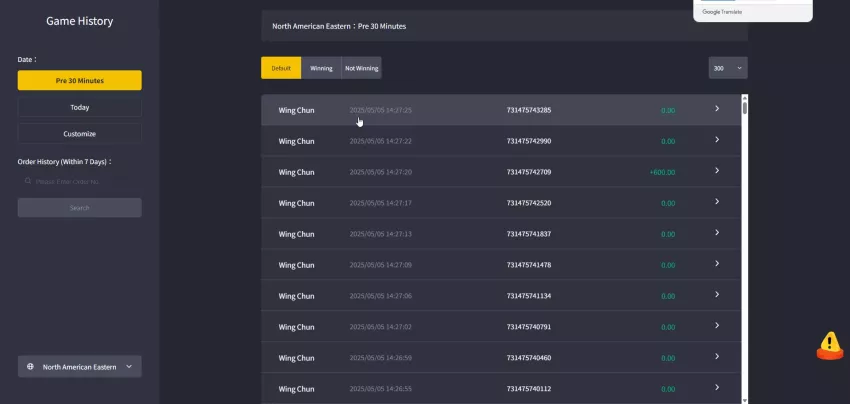Open details arrow for order 731475743285
Image resolution: width=850 pixels, height=404 pixels.
pyautogui.click(x=717, y=108)
